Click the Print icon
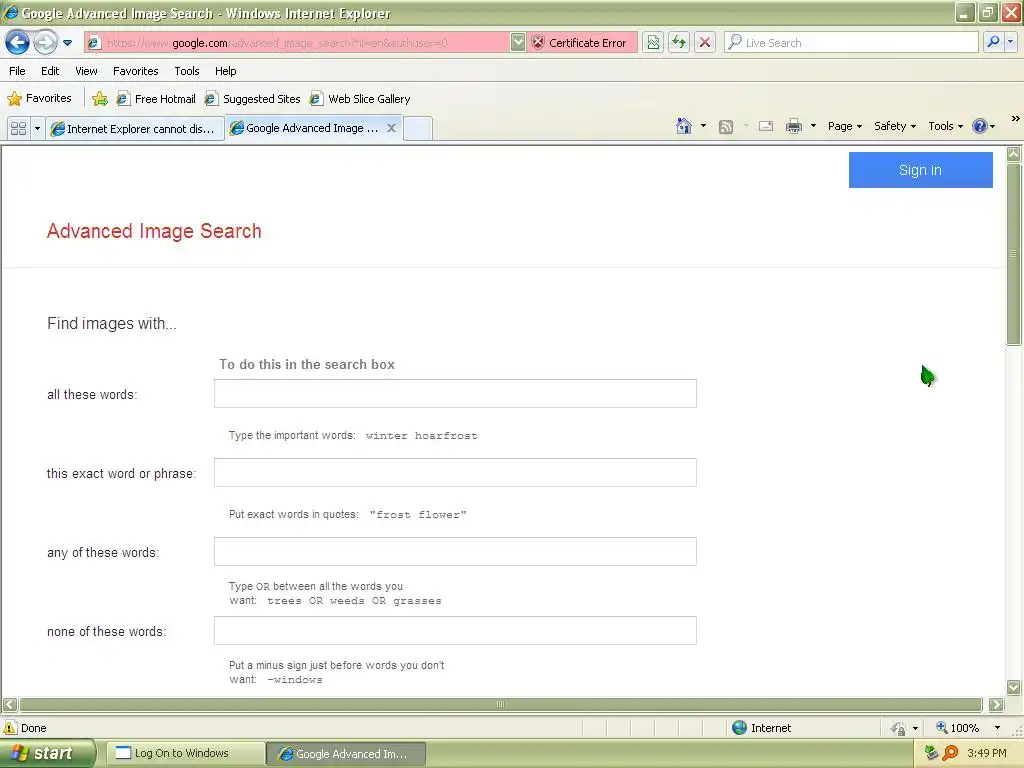 point(793,126)
